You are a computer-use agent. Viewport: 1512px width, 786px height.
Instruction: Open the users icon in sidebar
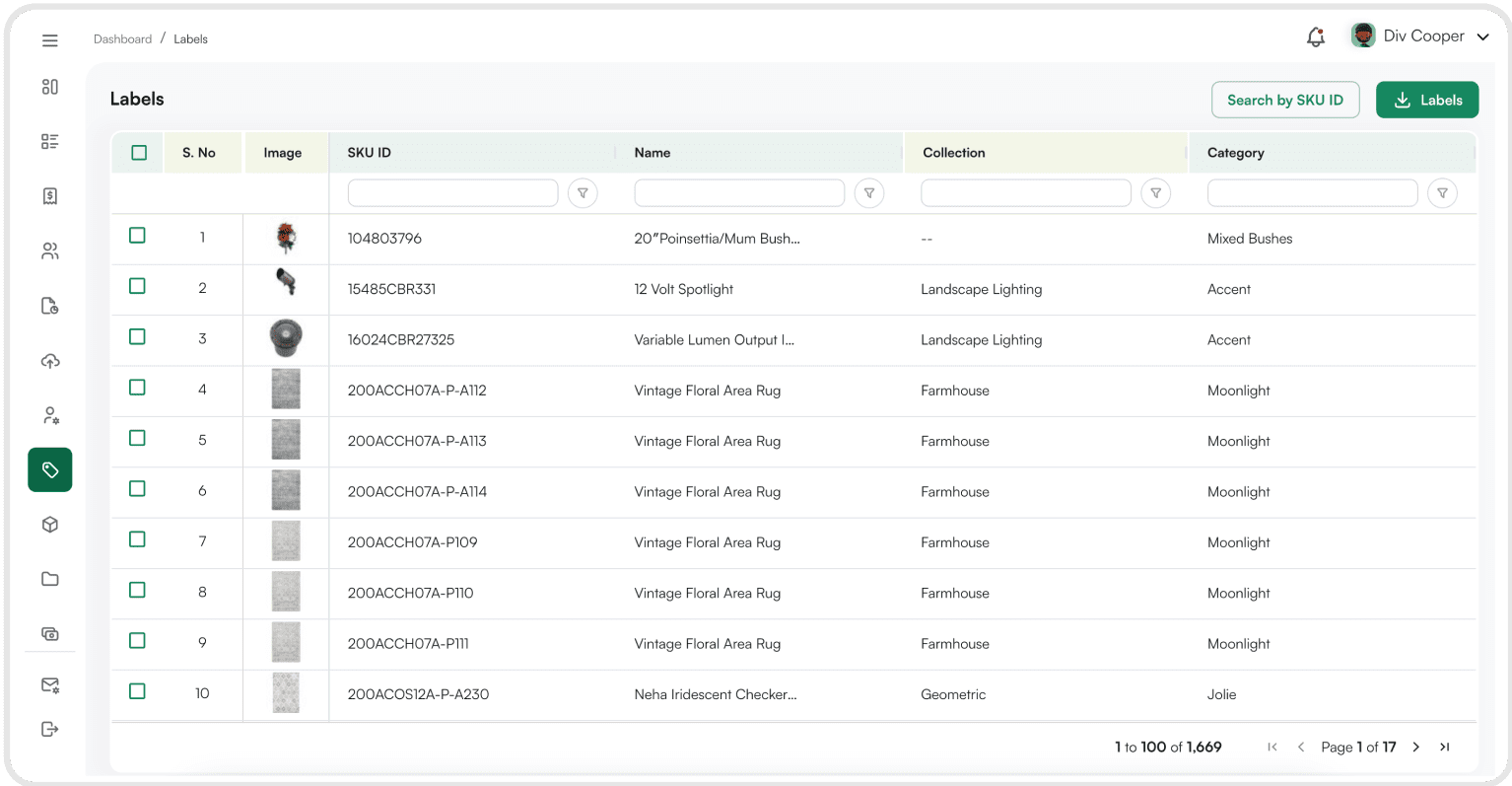(x=50, y=251)
